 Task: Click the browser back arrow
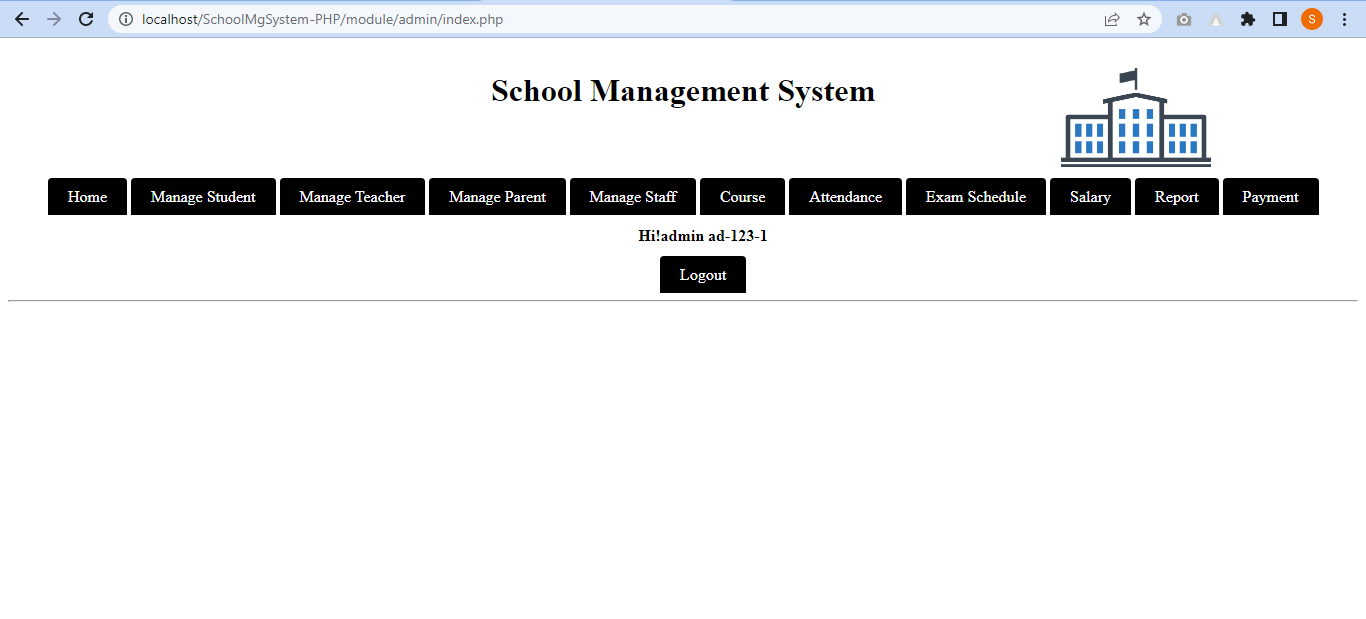click(21, 18)
